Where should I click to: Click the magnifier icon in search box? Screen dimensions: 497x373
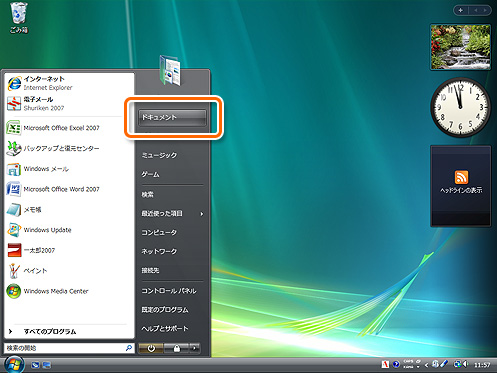[129, 348]
